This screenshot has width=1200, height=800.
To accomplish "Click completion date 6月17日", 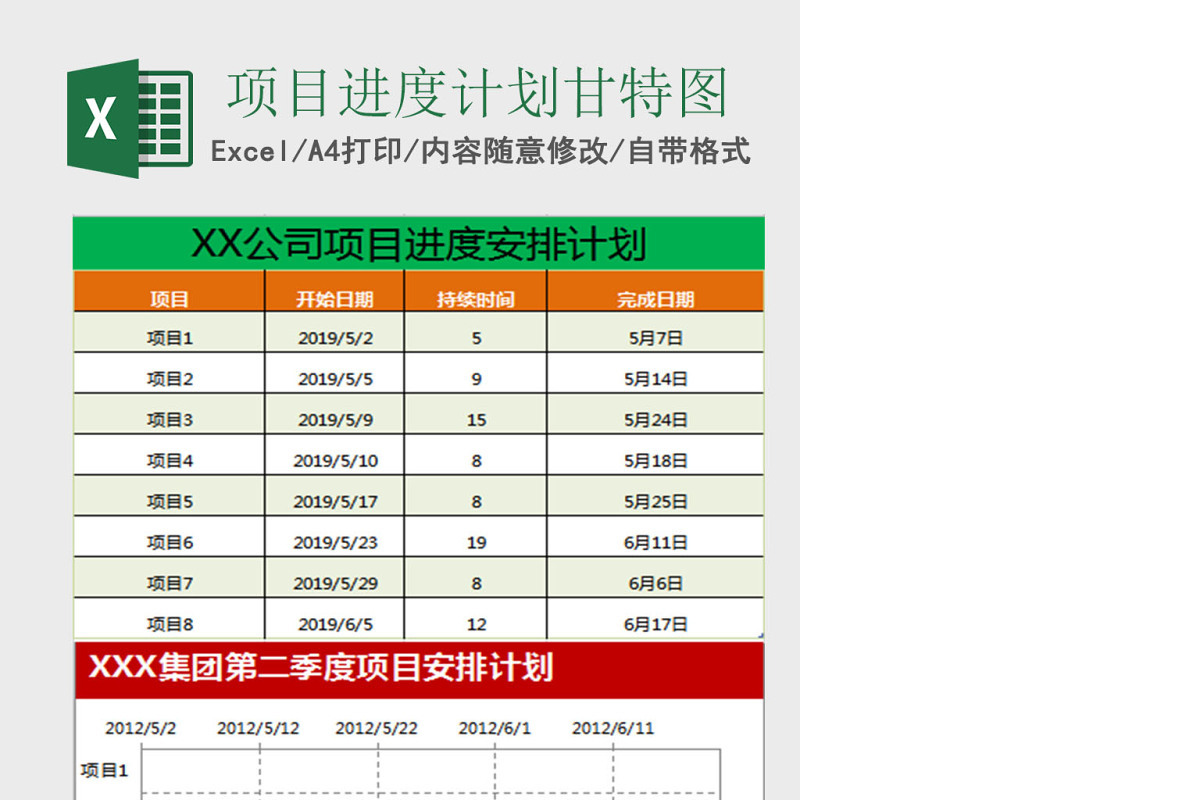I will tap(656, 624).
